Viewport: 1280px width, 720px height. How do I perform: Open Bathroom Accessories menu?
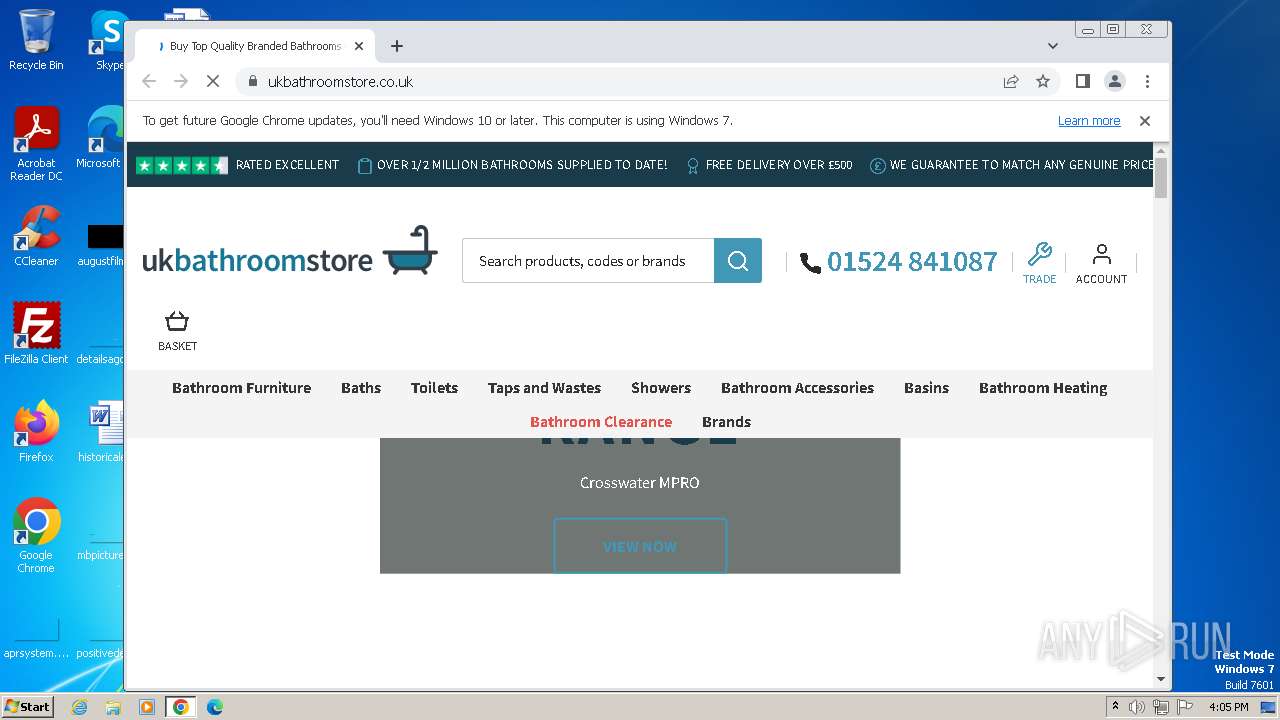pos(797,388)
